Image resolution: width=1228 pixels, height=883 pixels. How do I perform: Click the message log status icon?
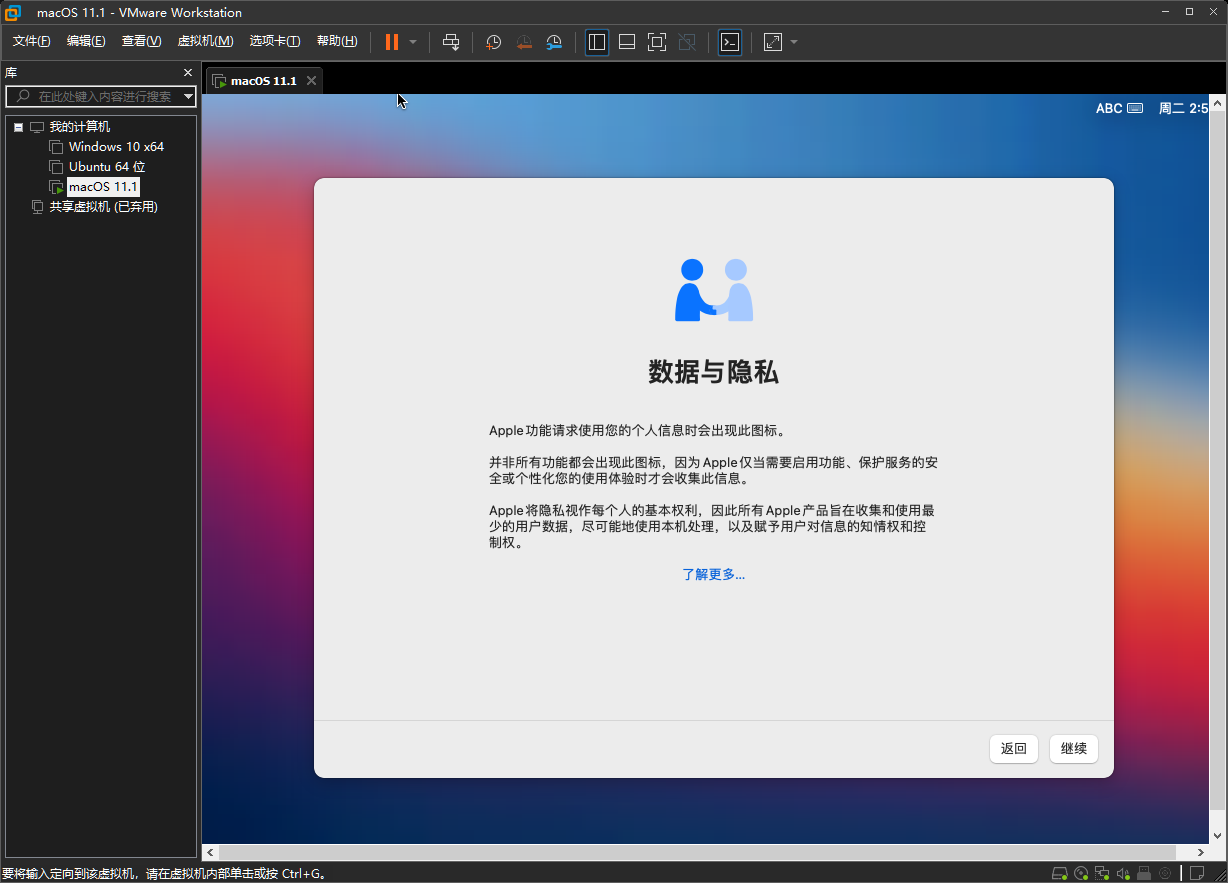(x=1196, y=873)
